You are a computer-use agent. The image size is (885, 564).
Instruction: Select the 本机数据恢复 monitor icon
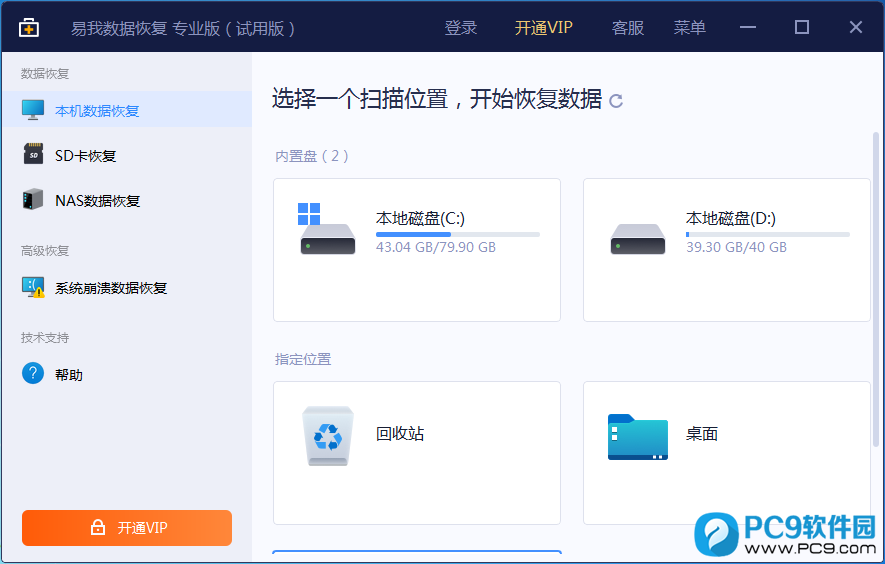pyautogui.click(x=33, y=110)
